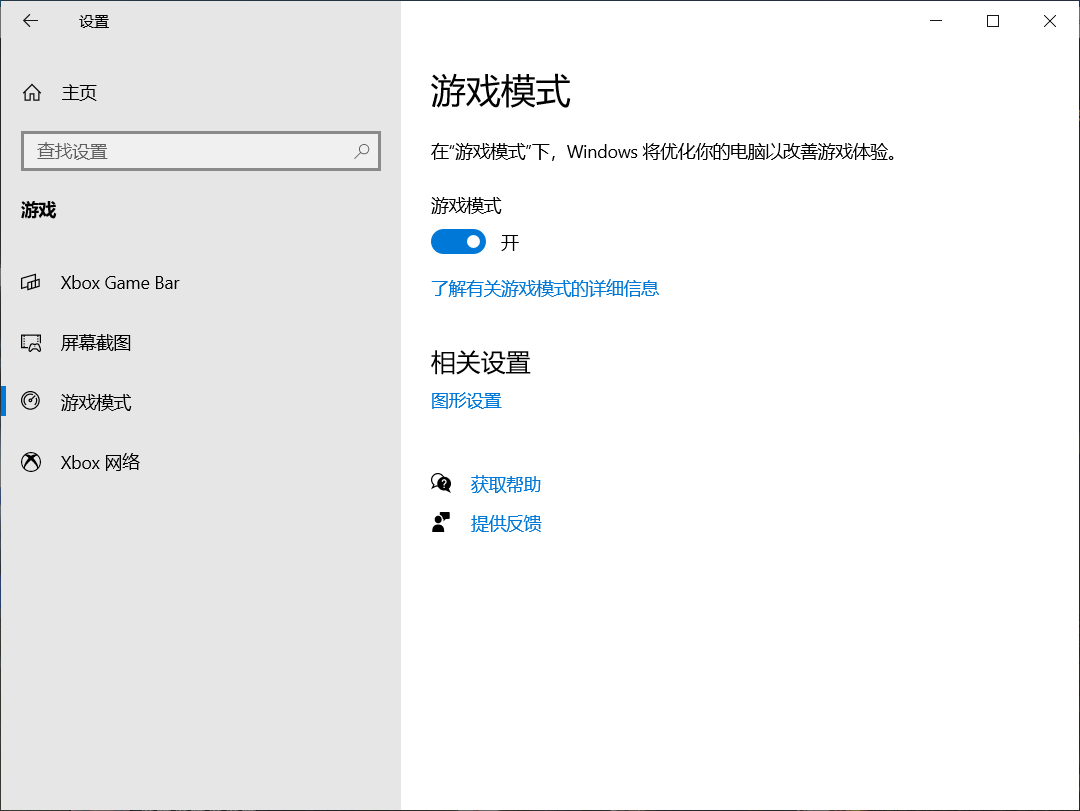Click the 屏幕截图 capture icon
Image resolution: width=1080 pixels, height=811 pixels.
(x=31, y=342)
